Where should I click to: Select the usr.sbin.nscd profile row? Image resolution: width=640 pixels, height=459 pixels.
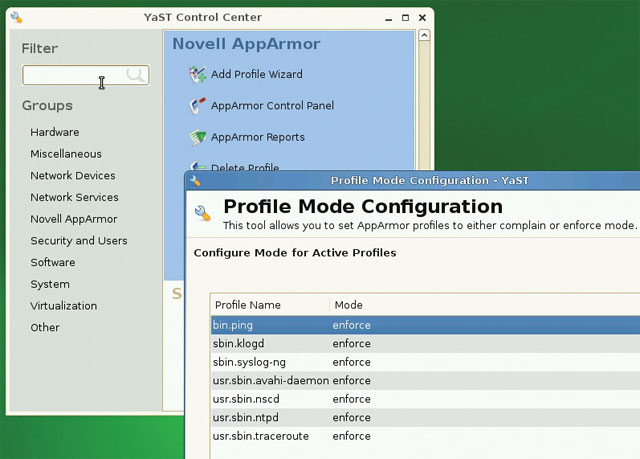tap(425, 399)
